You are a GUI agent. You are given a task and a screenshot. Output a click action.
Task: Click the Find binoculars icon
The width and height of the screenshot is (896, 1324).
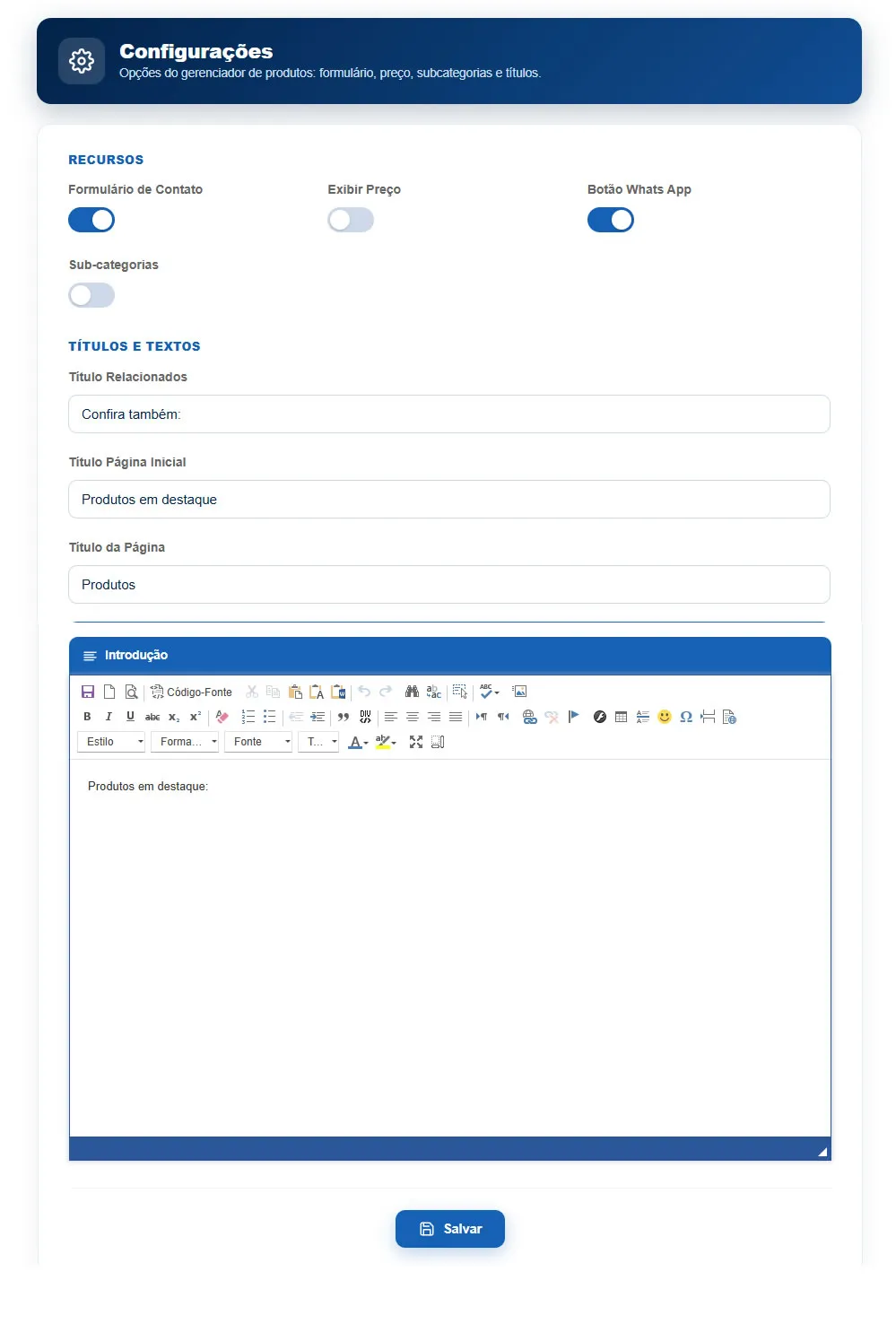click(x=412, y=692)
